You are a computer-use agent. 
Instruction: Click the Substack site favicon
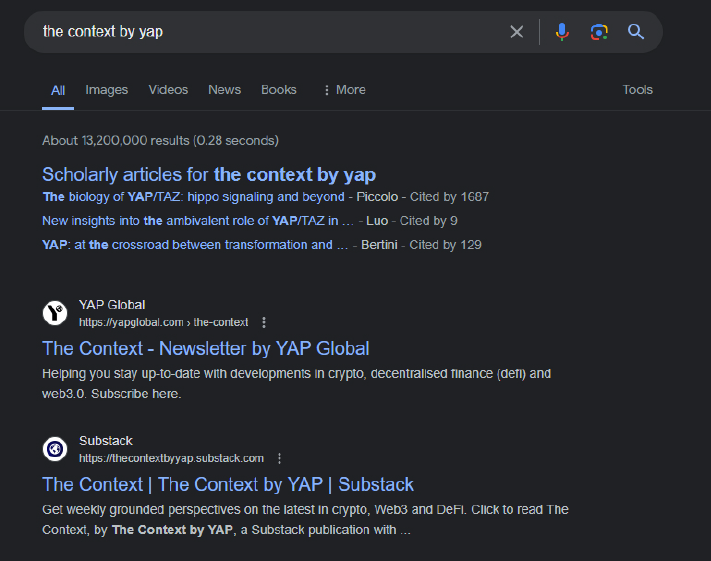point(56,449)
